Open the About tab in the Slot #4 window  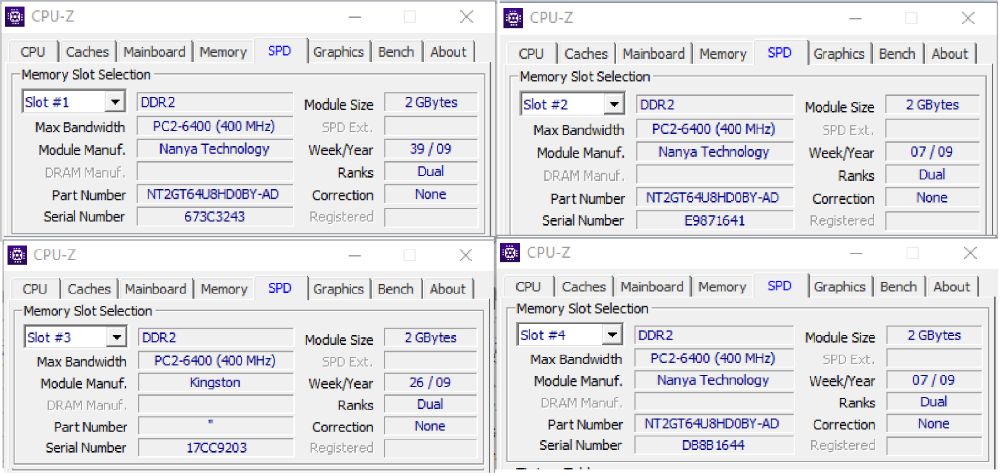[x=952, y=287]
